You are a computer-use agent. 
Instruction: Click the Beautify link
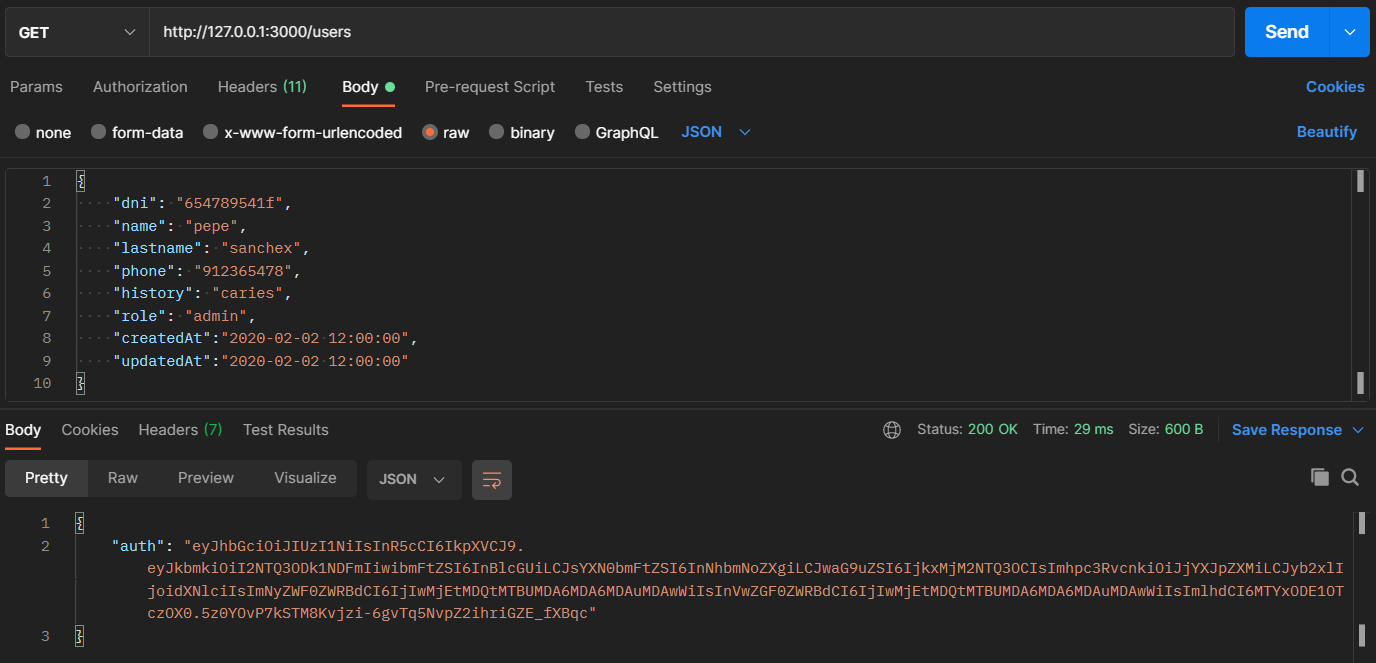[1327, 131]
